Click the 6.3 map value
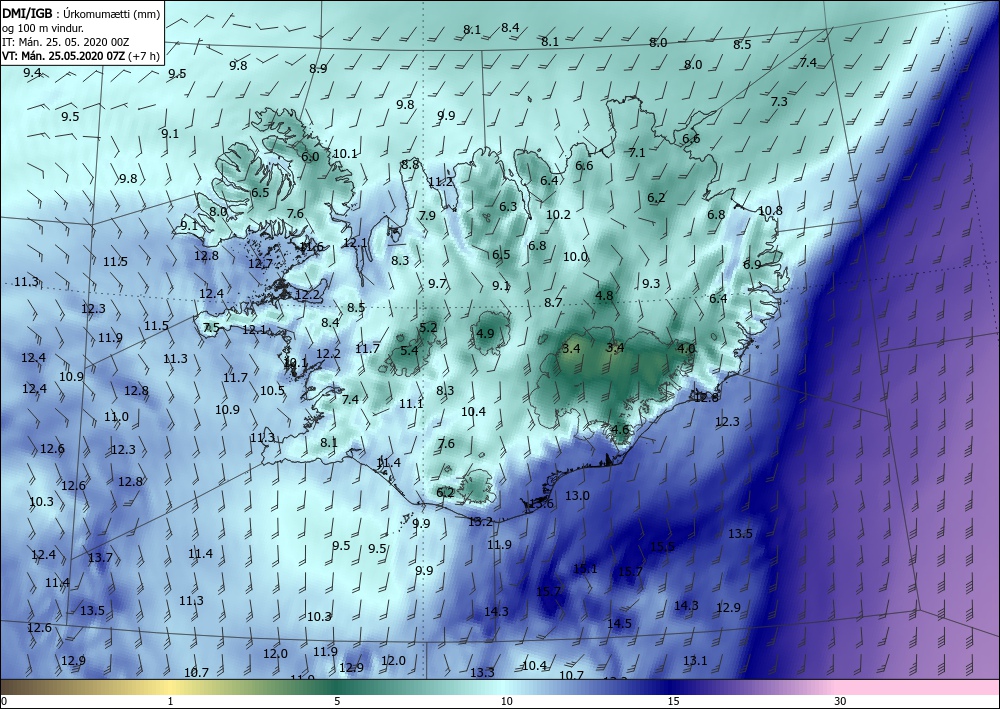Screen dimensions: 1000x709 point(508,207)
